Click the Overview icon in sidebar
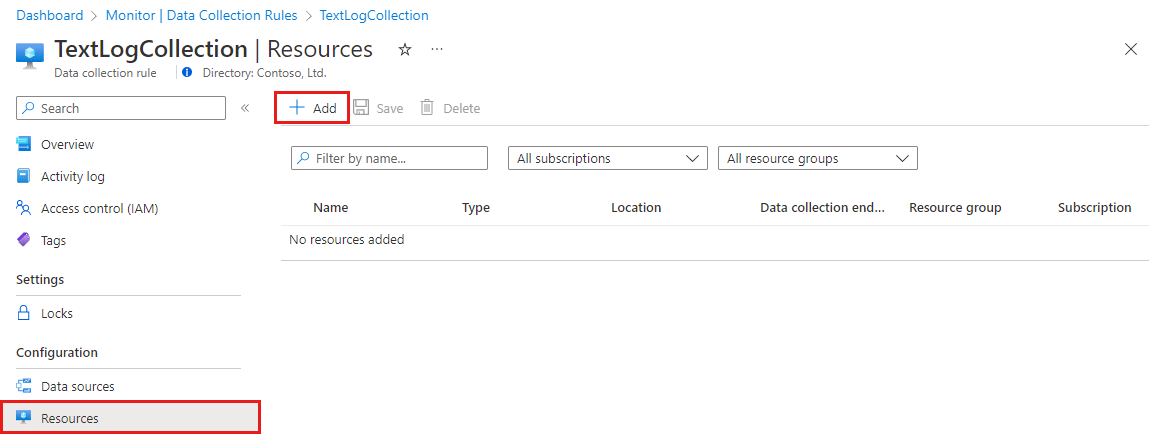This screenshot has height=447, width=1164. [24, 144]
